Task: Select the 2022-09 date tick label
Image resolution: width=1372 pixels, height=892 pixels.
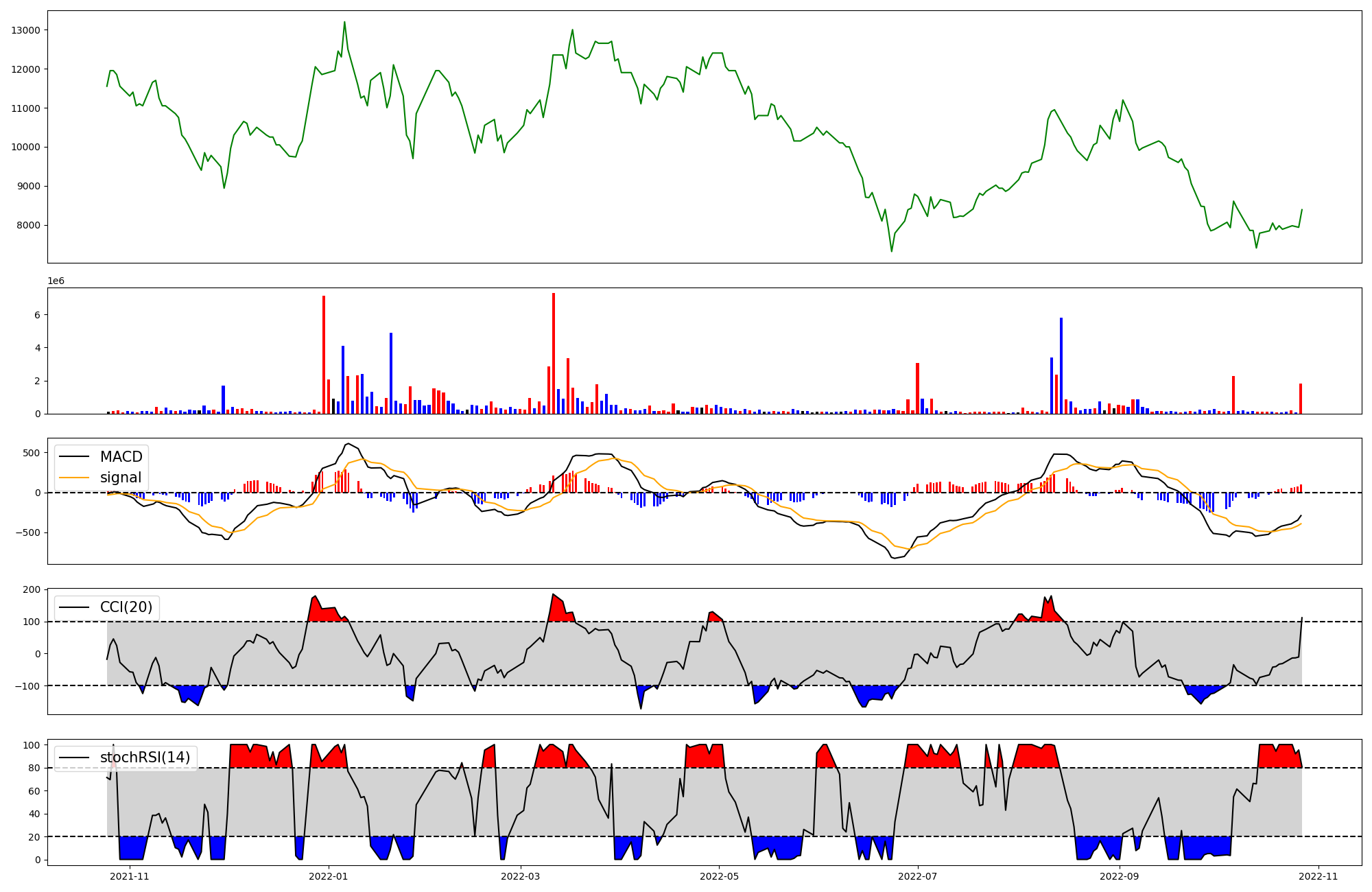Action: tap(1120, 876)
